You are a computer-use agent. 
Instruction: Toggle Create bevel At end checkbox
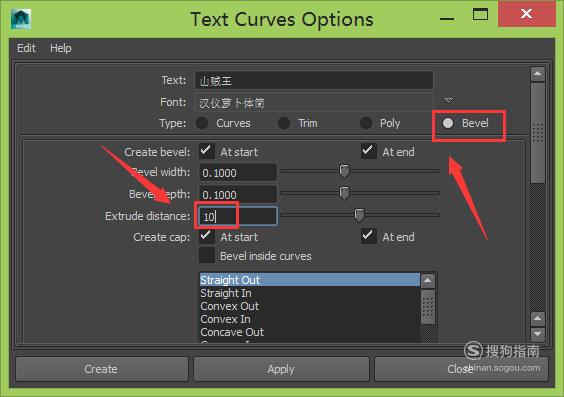tap(369, 151)
